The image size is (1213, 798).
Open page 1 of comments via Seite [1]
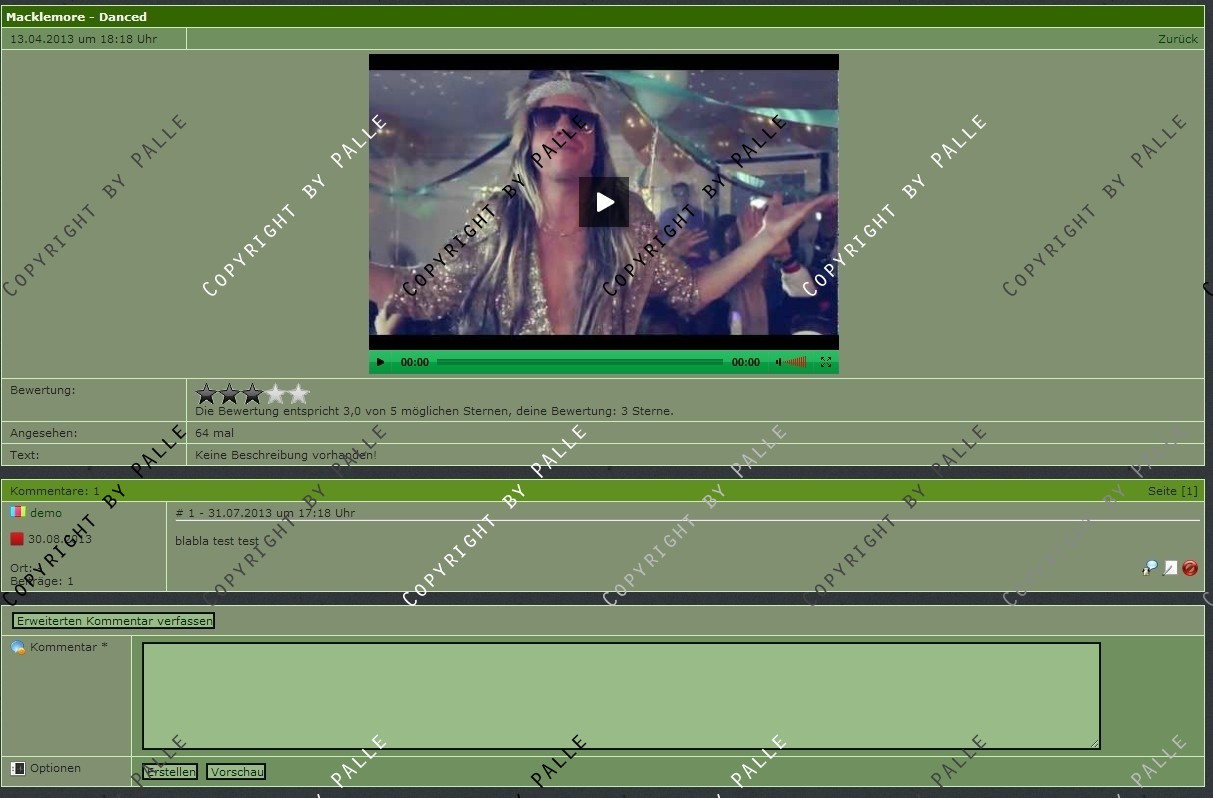click(x=1172, y=491)
